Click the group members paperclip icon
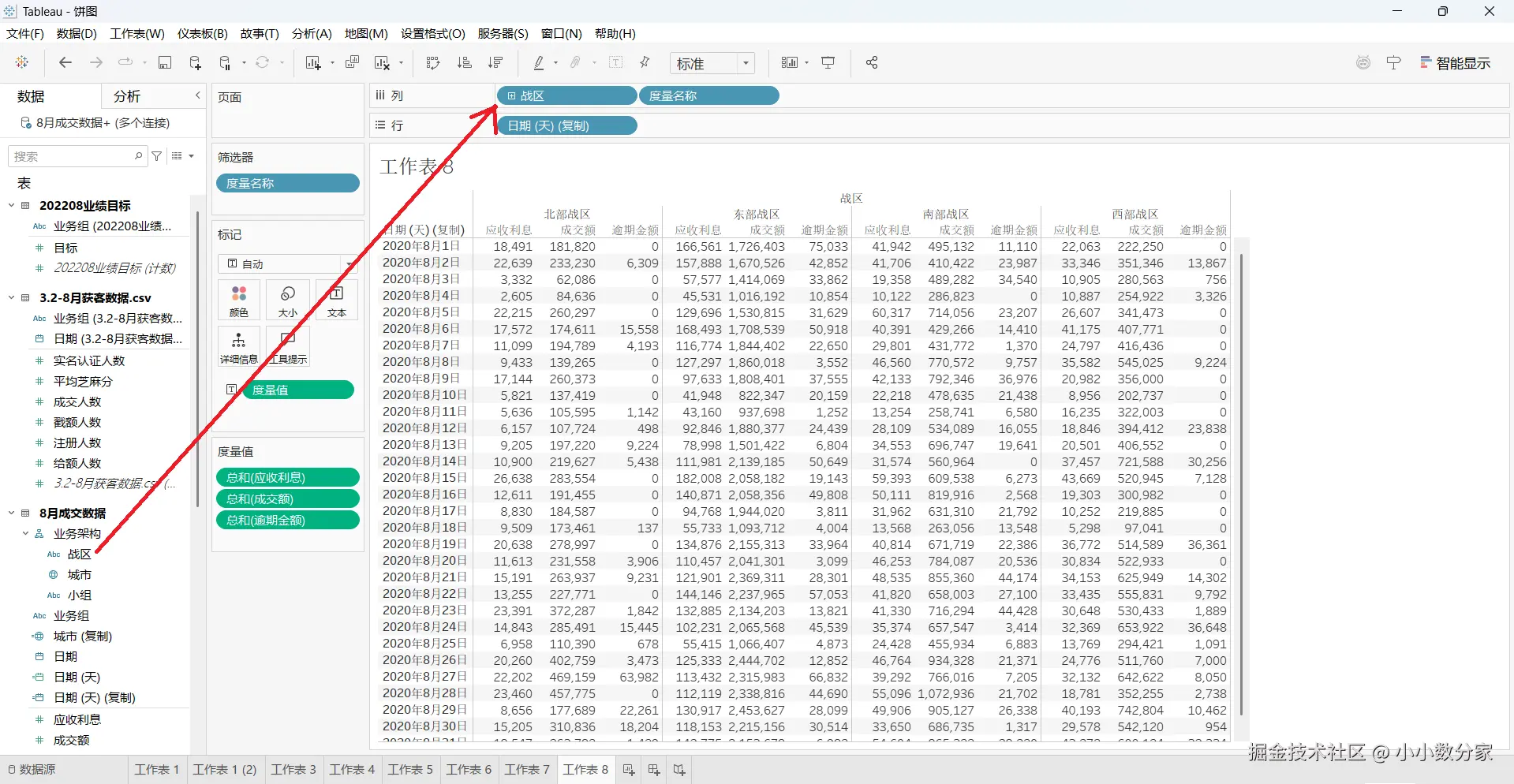This screenshot has height=784, width=1514. 576,62
